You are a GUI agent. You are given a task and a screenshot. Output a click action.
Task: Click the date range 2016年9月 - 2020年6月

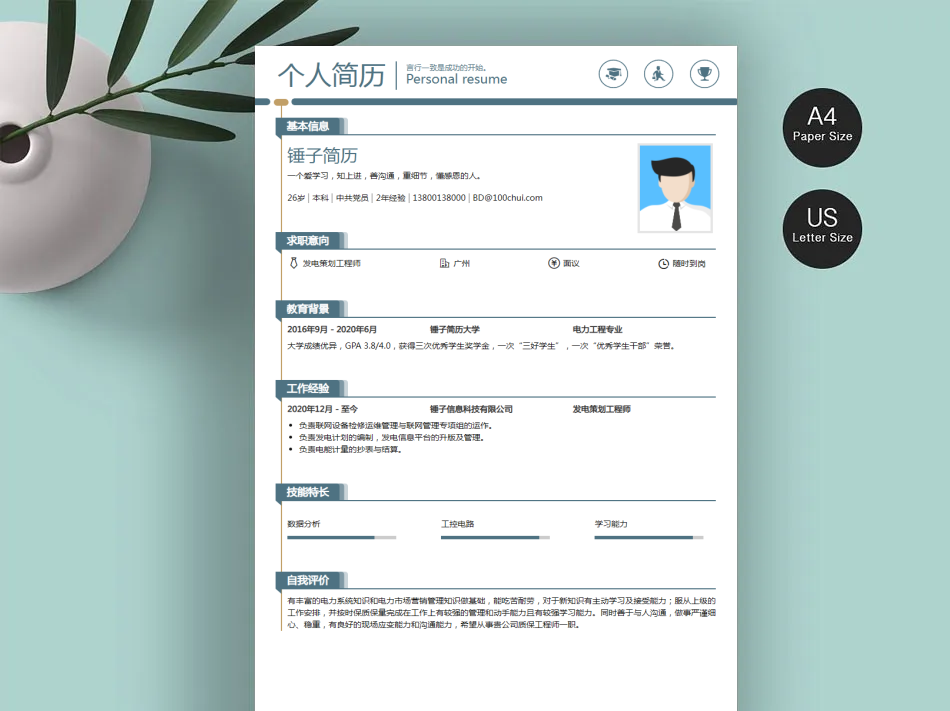[x=332, y=329]
